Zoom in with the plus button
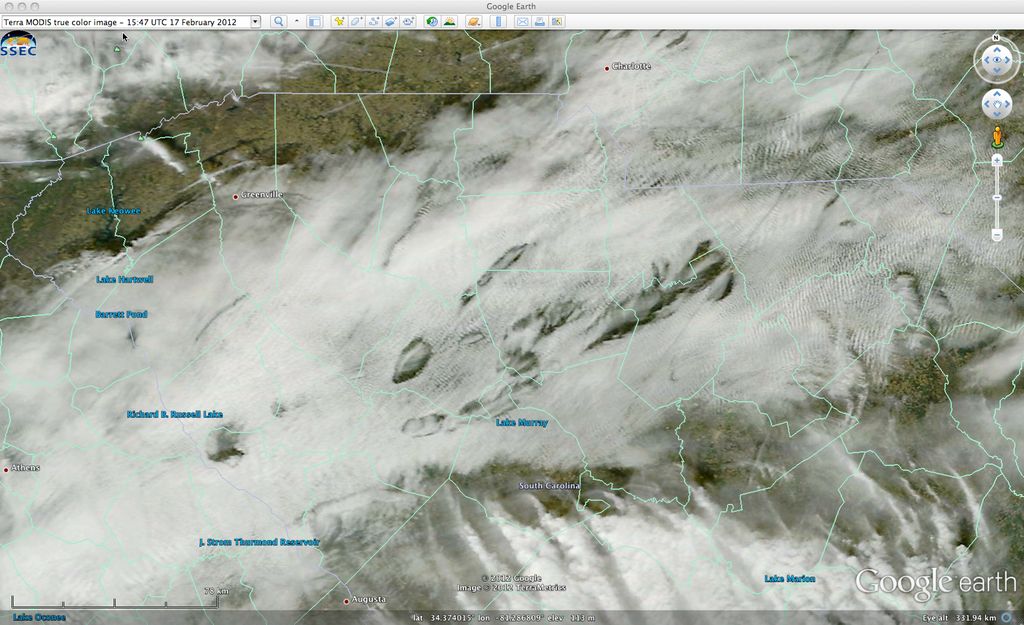 997,161
